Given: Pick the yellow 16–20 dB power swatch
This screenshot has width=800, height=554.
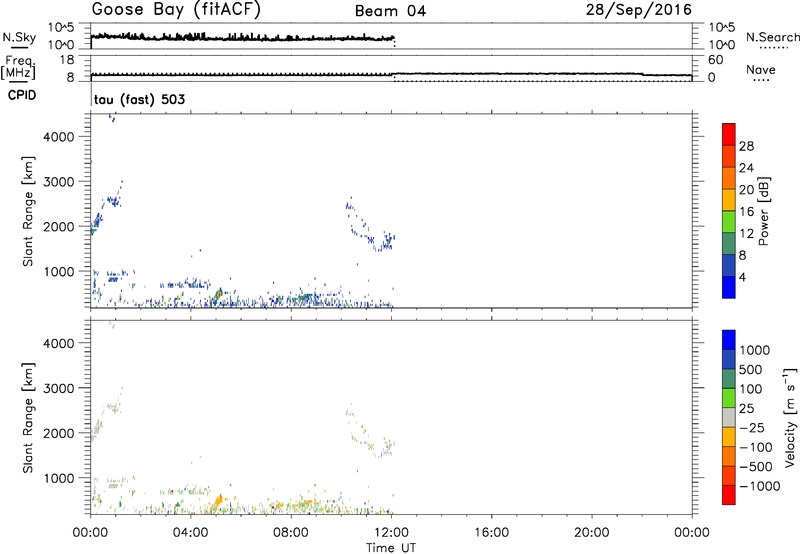Looking at the screenshot, I should 729,200.
